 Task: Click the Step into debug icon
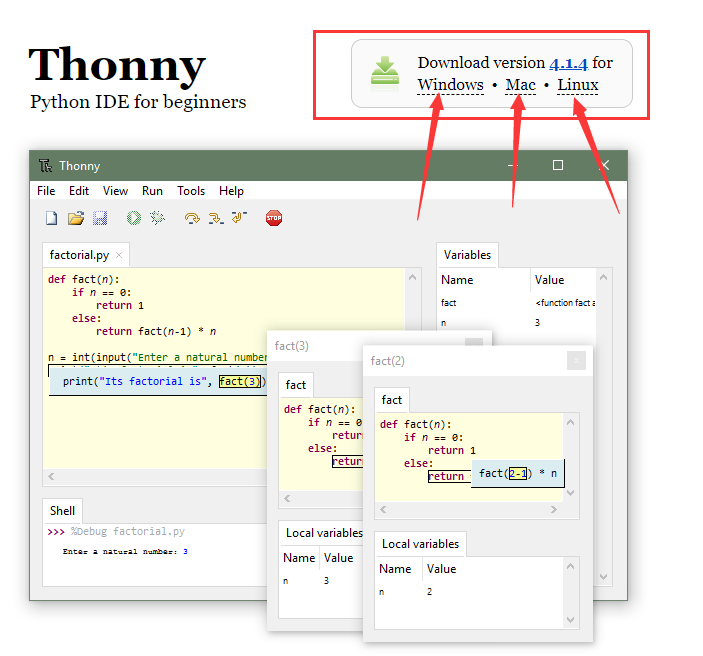pyautogui.click(x=216, y=218)
